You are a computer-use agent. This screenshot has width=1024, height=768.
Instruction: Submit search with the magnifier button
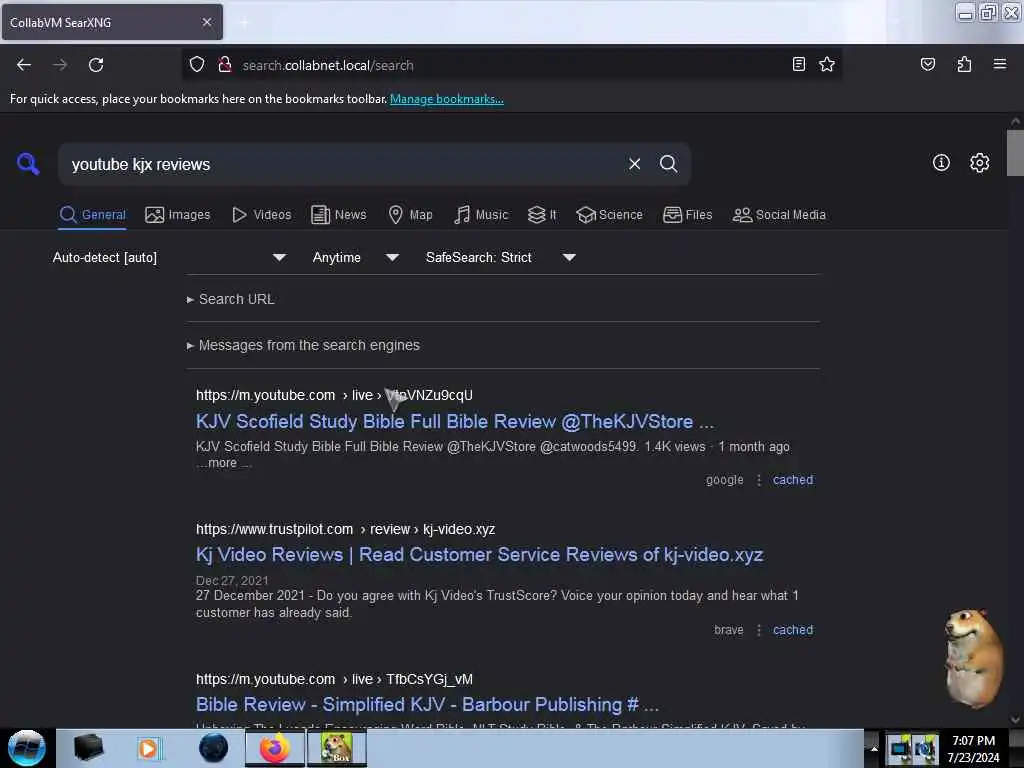point(668,164)
